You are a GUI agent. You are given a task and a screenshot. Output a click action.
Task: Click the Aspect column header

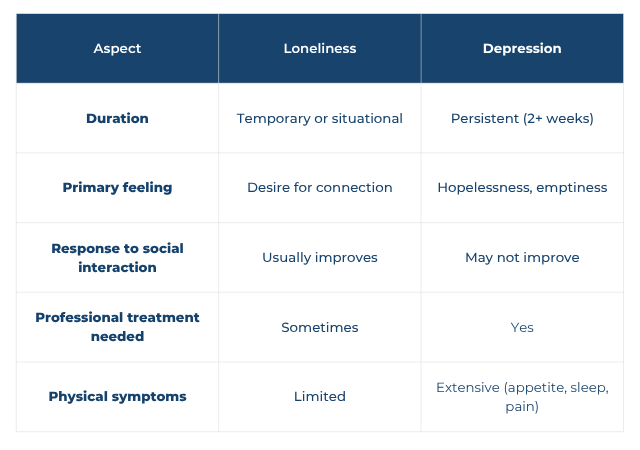click(117, 48)
